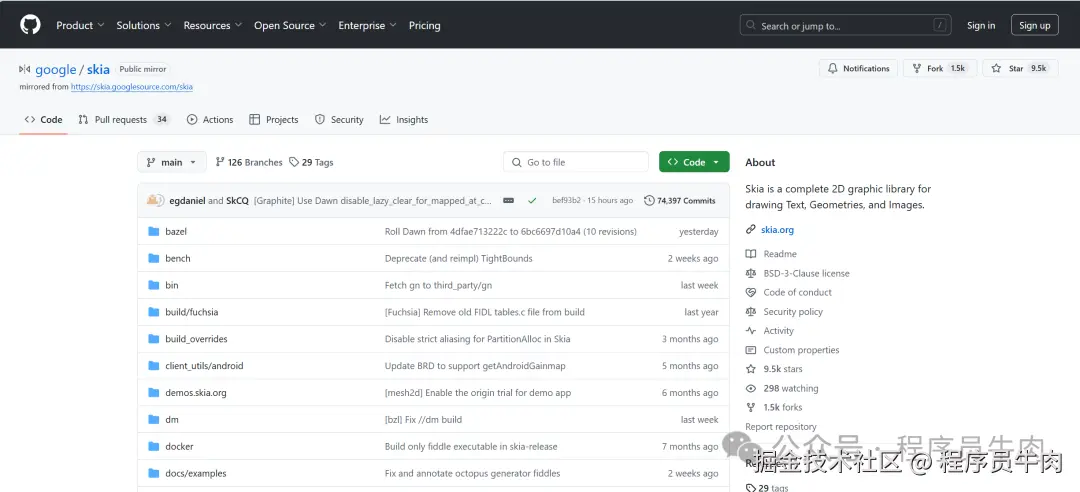1080x492 pixels.
Task: Switch to the Actions tab
Action: point(210,120)
